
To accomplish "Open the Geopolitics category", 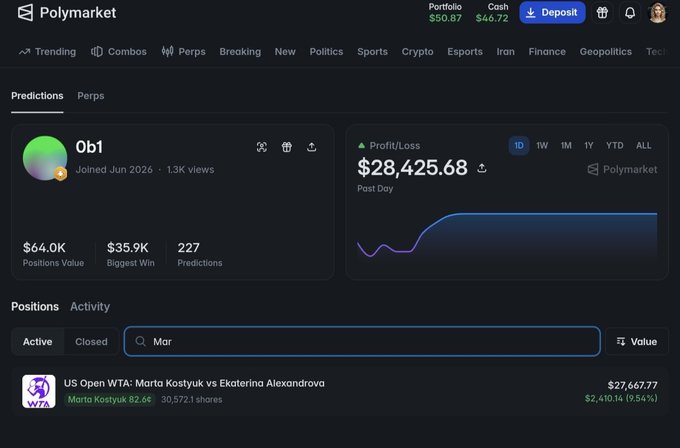I will pyautogui.click(x=605, y=52).
